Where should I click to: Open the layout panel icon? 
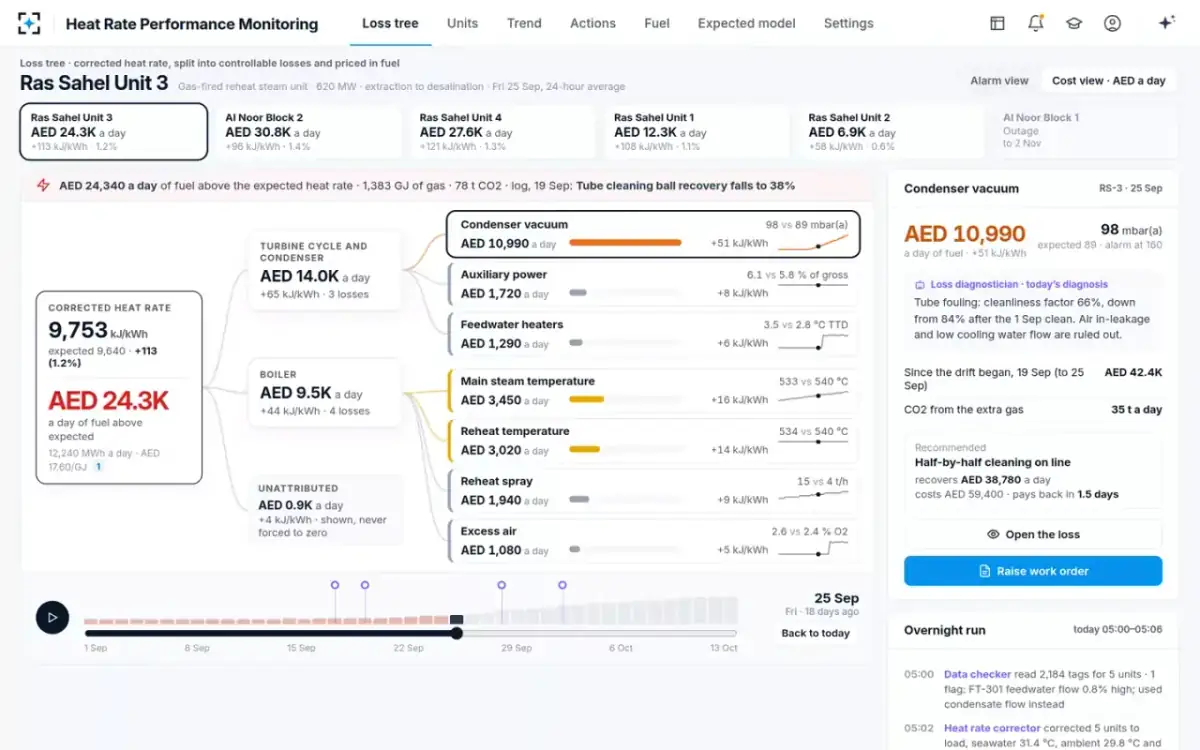tap(997, 23)
